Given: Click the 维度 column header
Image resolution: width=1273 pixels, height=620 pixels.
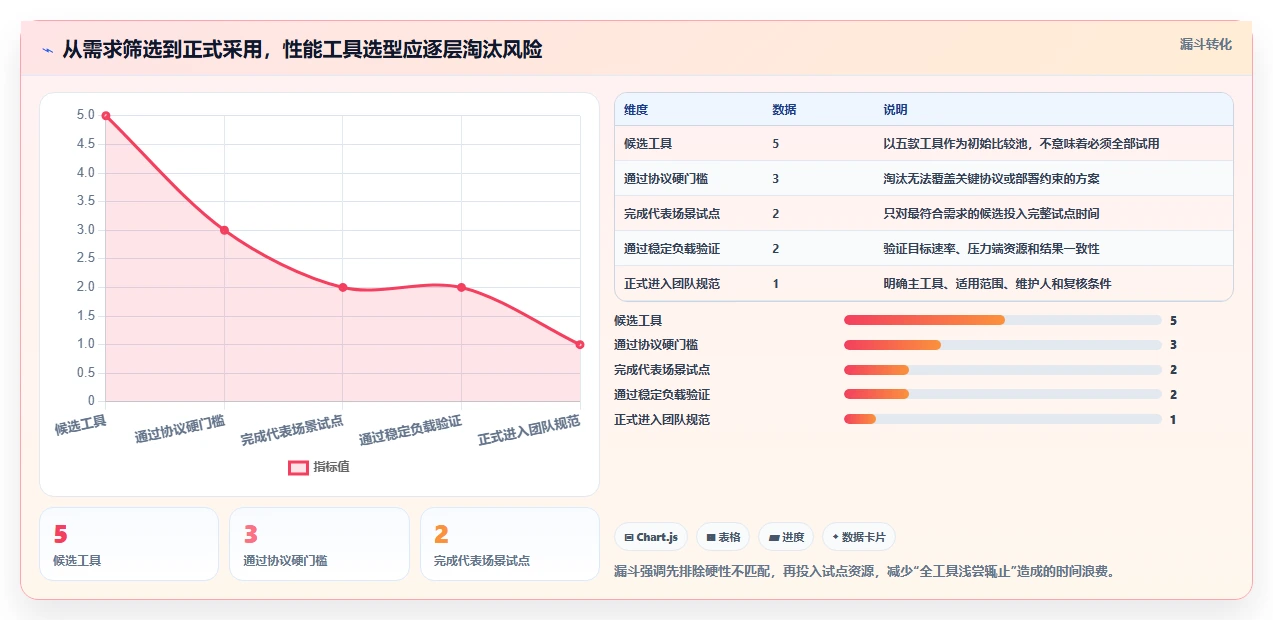Looking at the screenshot, I should (636, 109).
